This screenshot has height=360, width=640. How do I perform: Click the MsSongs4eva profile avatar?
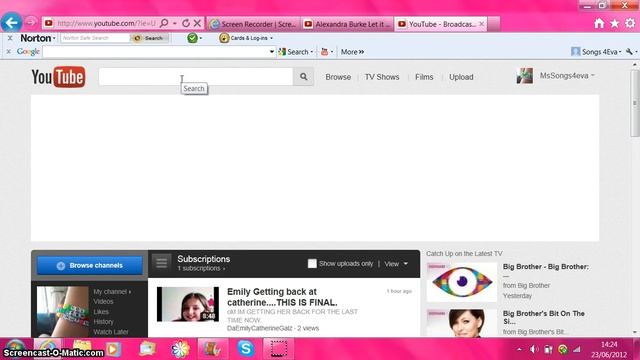pyautogui.click(x=524, y=76)
